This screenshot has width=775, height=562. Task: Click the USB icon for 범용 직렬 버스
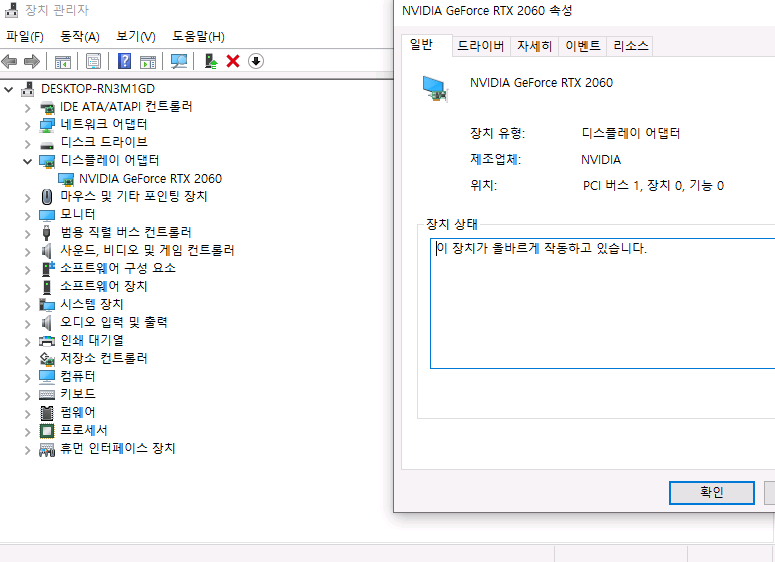[x=46, y=232]
